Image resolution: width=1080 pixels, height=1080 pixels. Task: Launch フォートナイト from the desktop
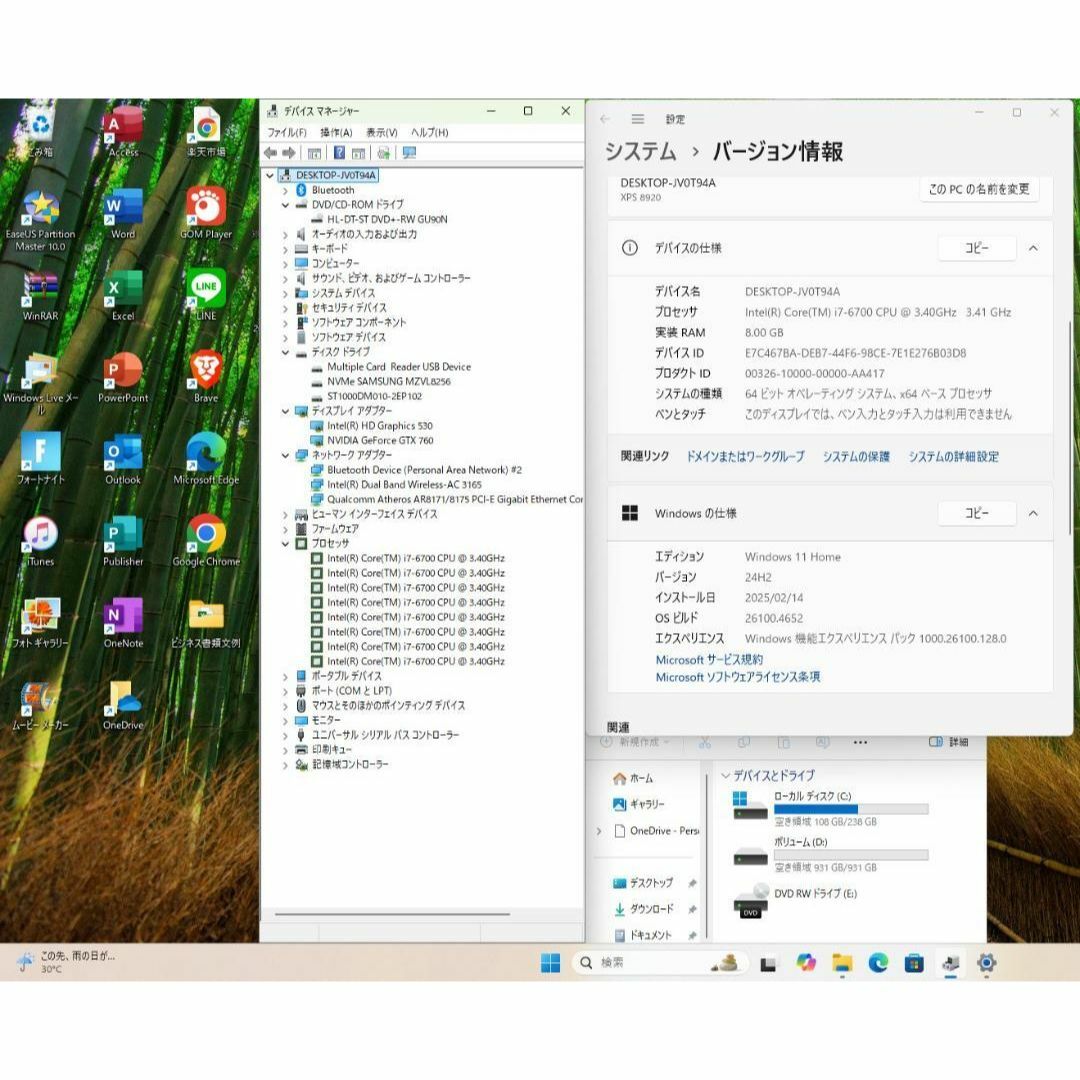point(41,459)
